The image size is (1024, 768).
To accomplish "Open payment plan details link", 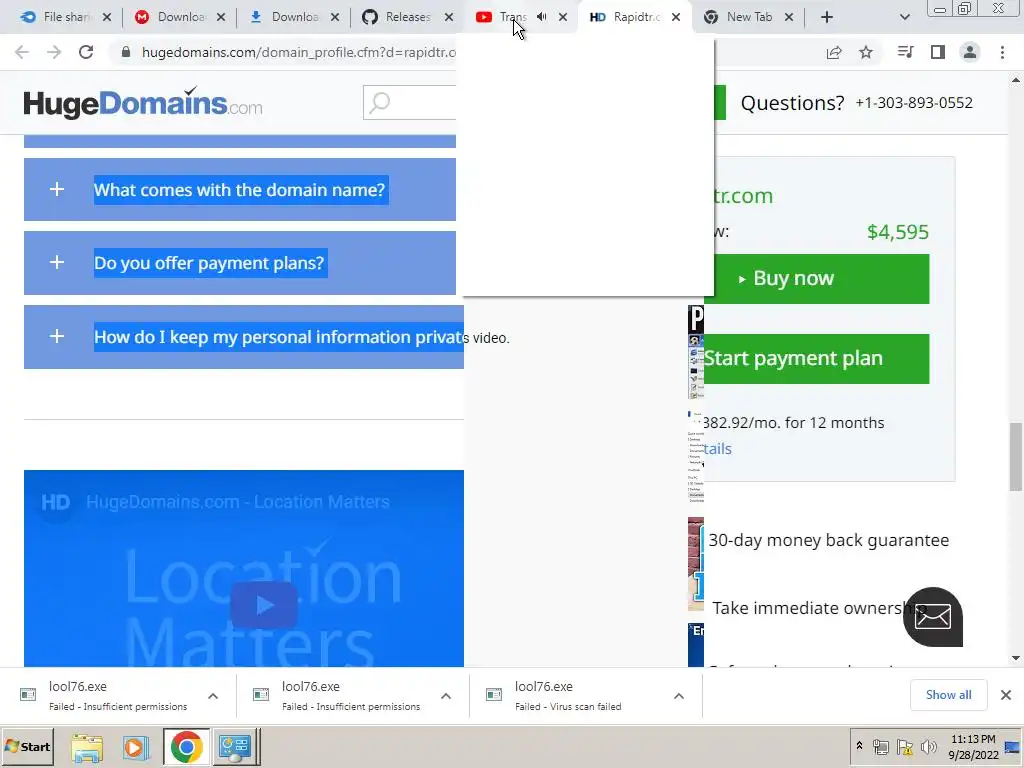I will click(x=717, y=449).
